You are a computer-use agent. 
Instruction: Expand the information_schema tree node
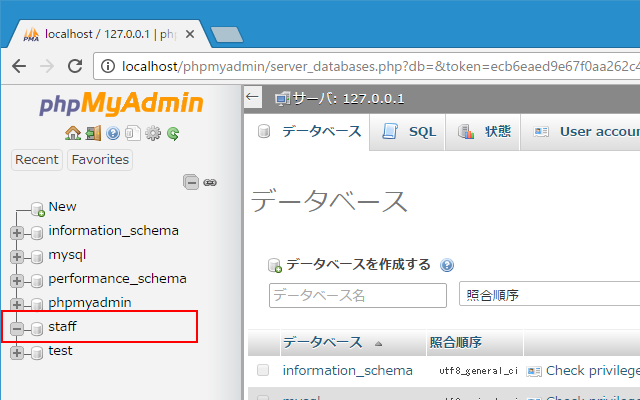pyautogui.click(x=17, y=233)
